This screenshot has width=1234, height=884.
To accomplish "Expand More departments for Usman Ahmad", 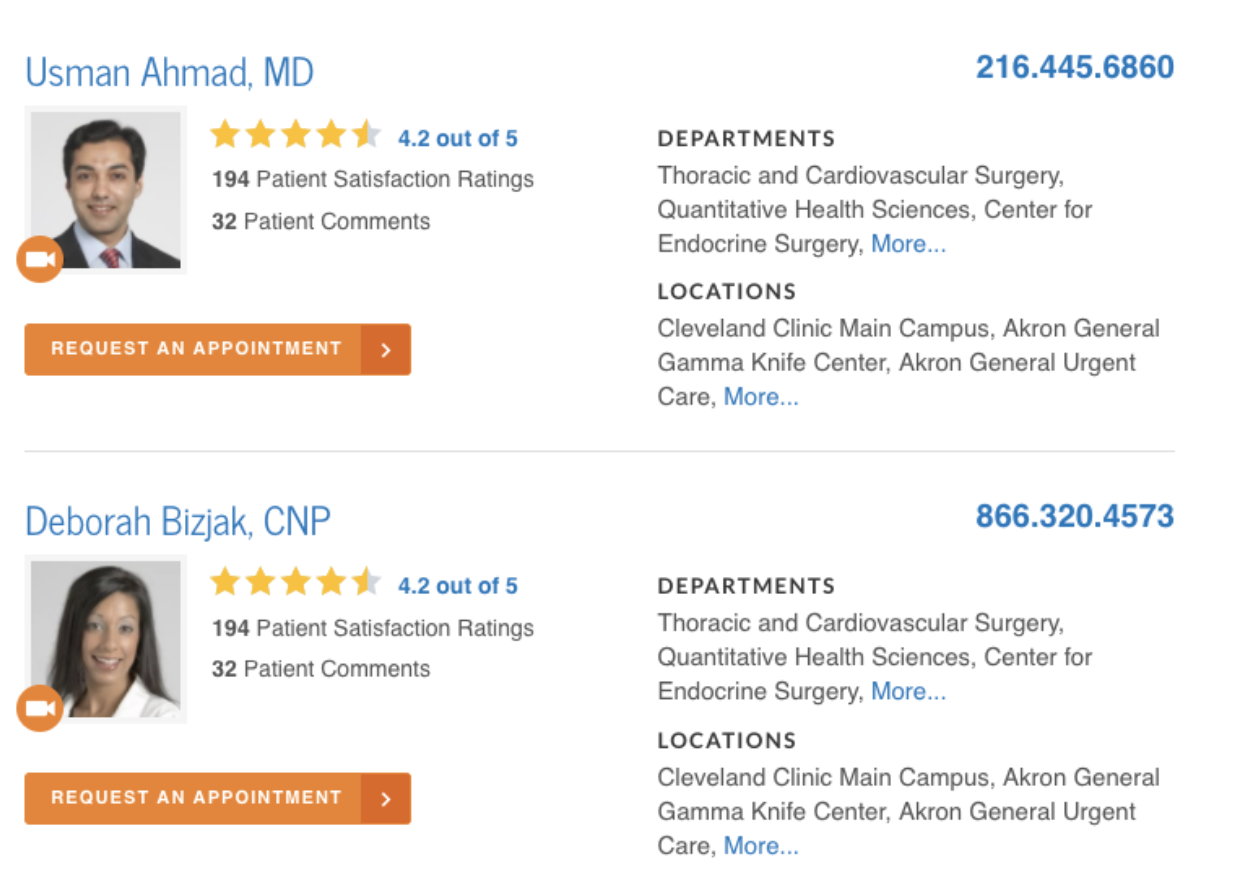I will [908, 244].
